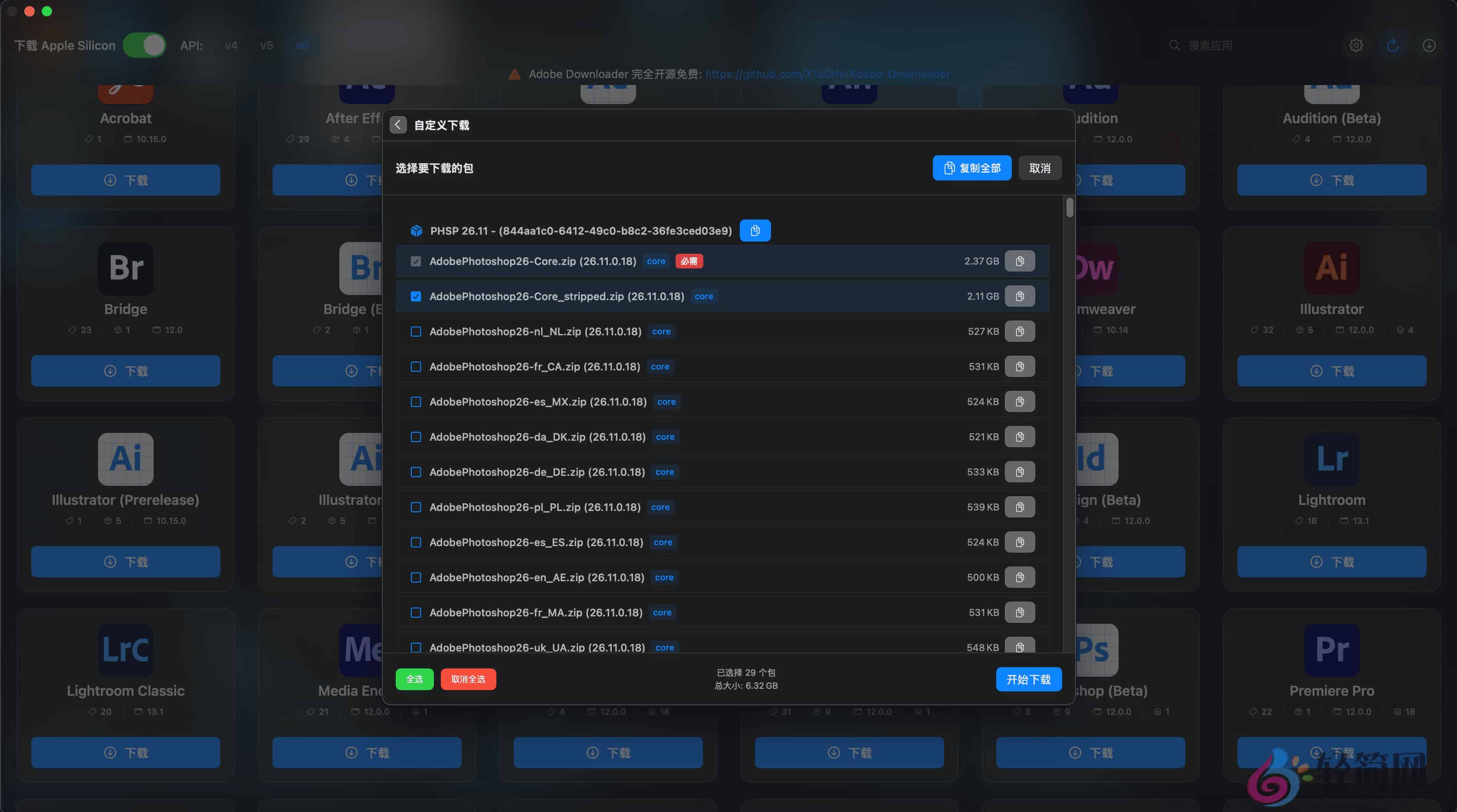
Task: Select the v4 API version
Action: [231, 45]
